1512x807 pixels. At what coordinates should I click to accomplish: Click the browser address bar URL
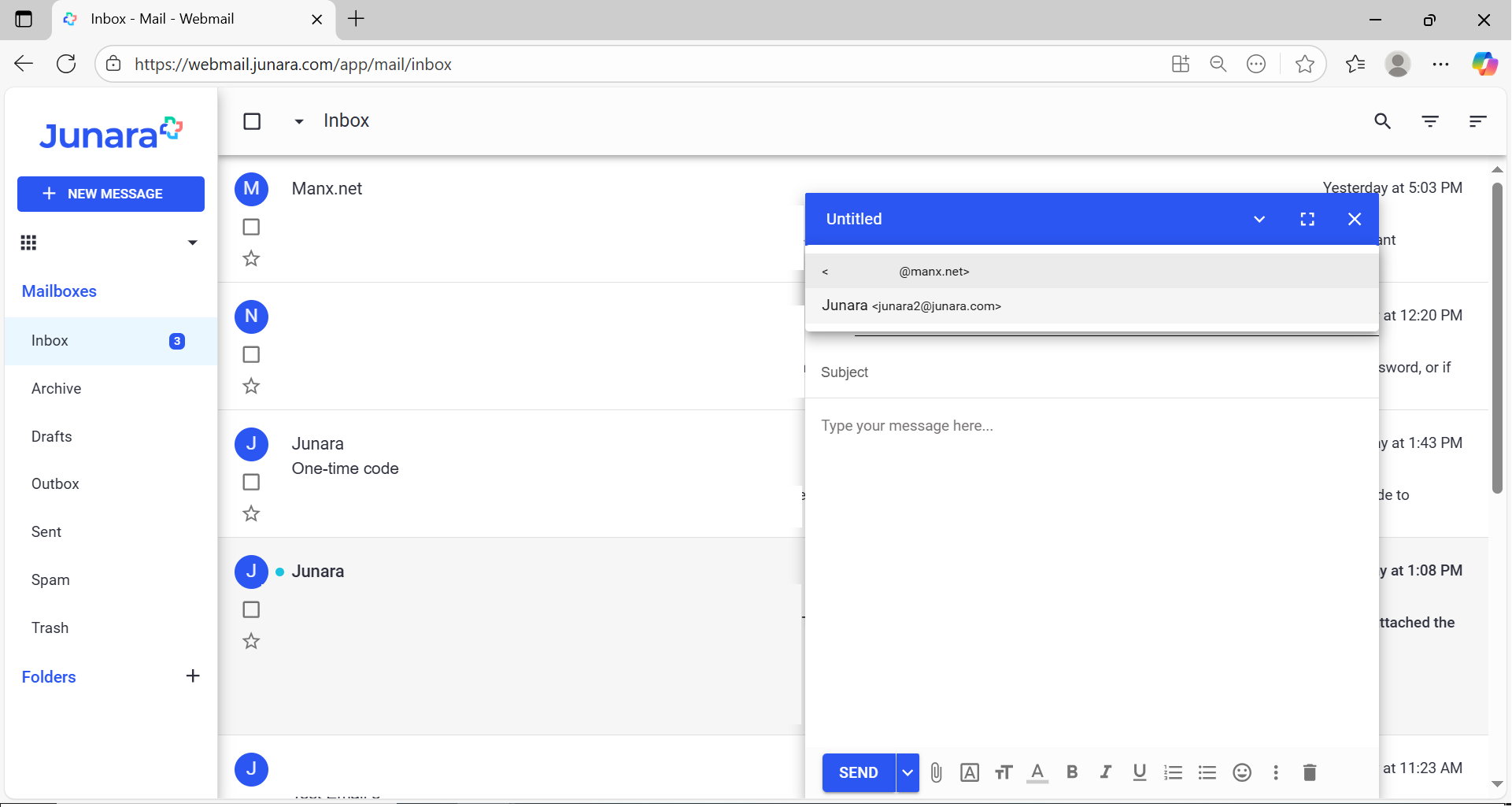293,65
